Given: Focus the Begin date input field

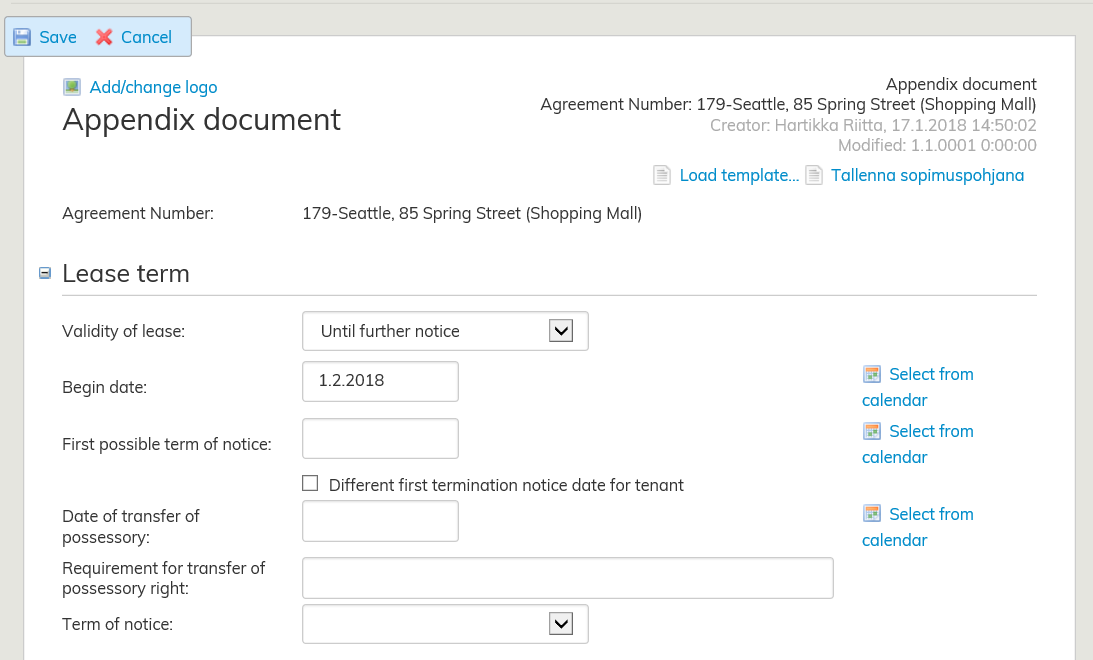Looking at the screenshot, I should pyautogui.click(x=380, y=381).
